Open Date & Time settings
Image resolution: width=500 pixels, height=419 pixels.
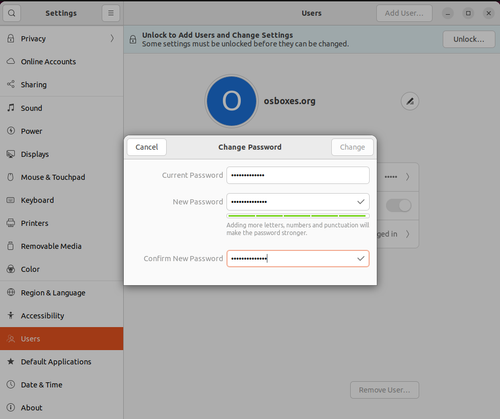62,385
